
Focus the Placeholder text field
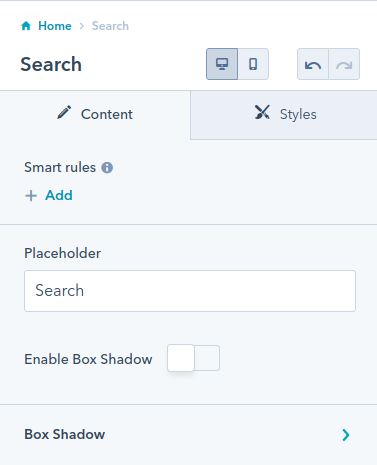click(190, 291)
